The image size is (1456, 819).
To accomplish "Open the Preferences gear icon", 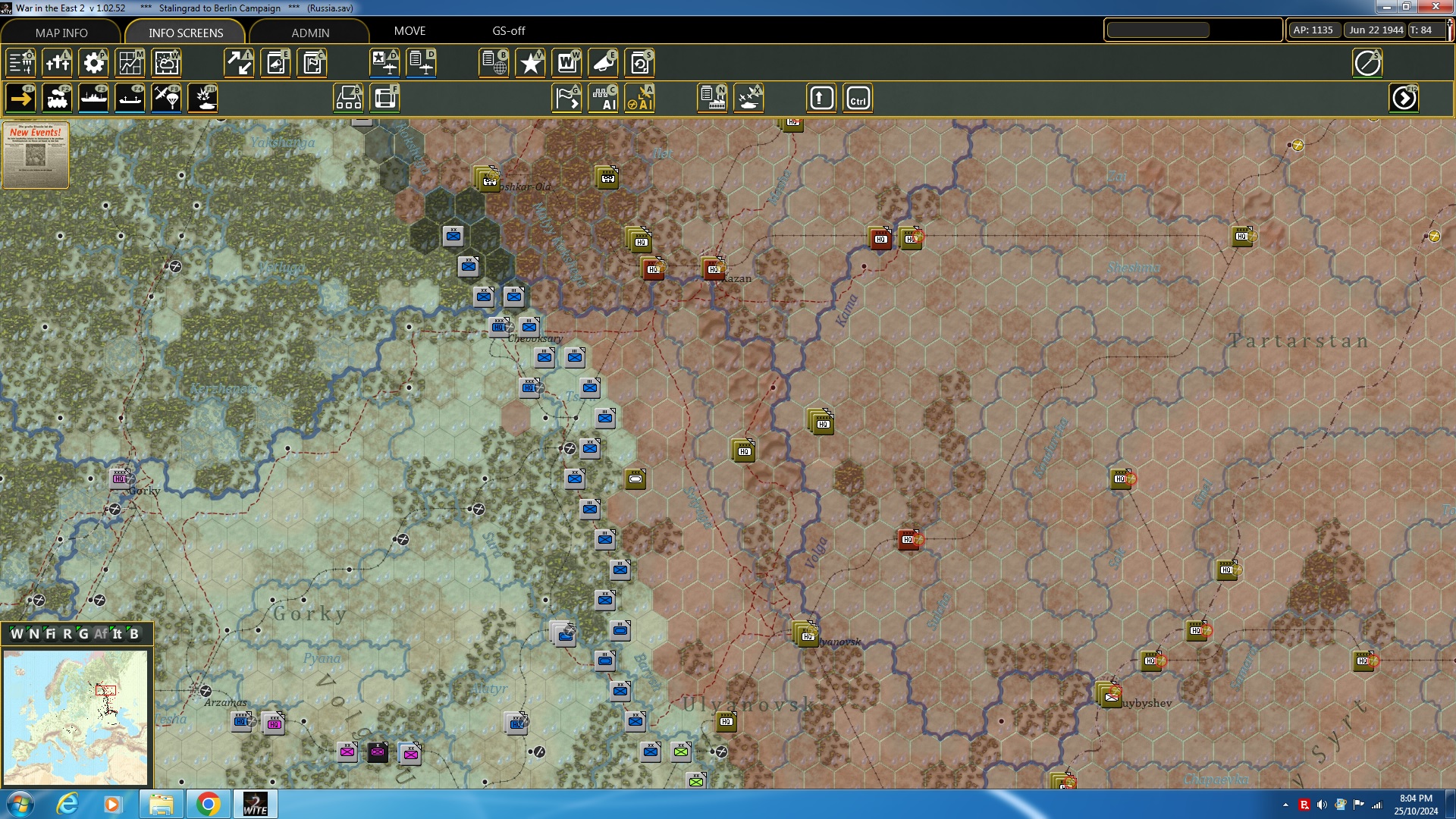I will click(x=94, y=63).
